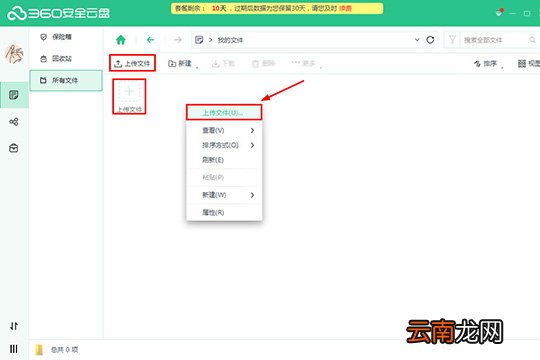Click the red renew link in banner
This screenshot has height=360, width=540.
pyautogui.click(x=345, y=8)
